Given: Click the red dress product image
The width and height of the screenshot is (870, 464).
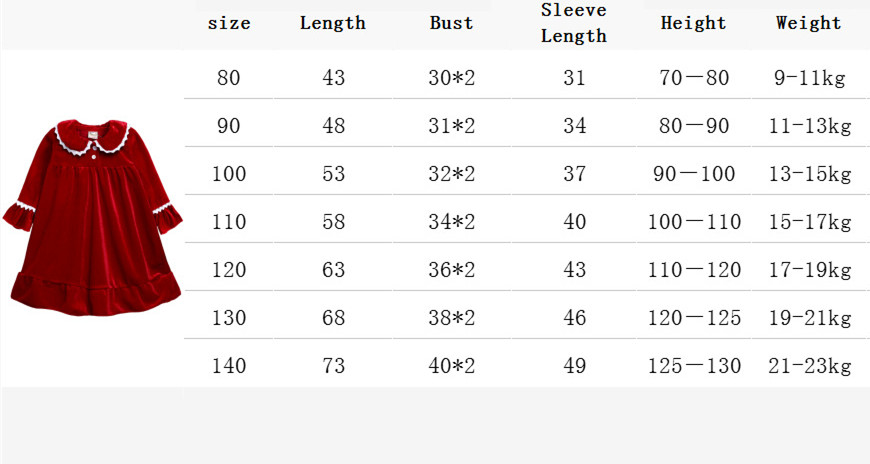Looking at the screenshot, I should (x=96, y=217).
